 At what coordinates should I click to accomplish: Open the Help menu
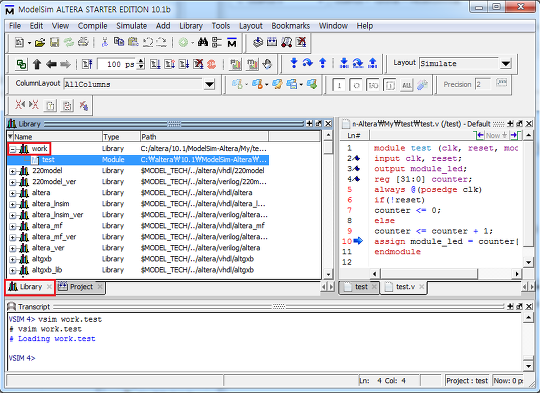[x=365, y=26]
